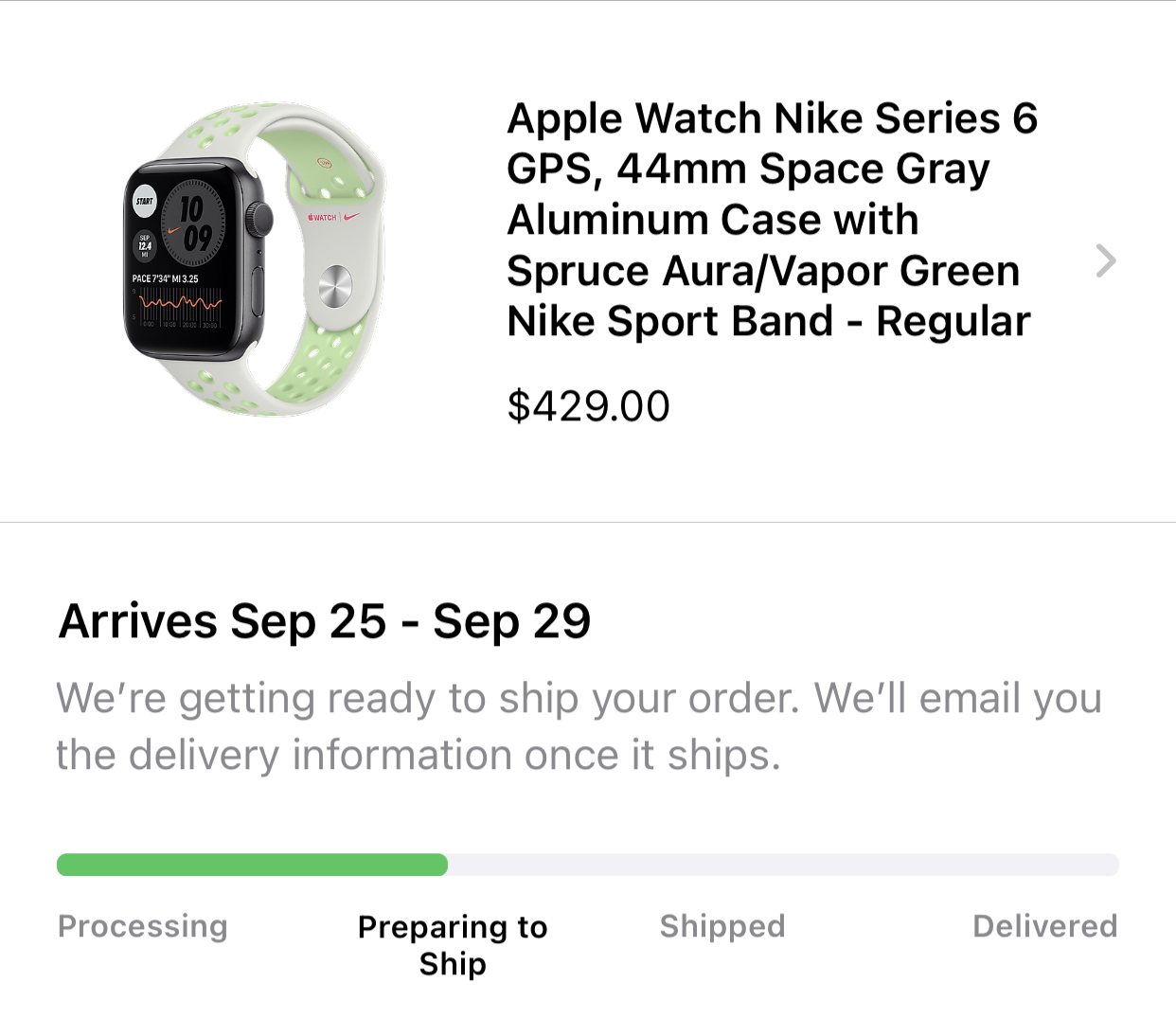Open the Apple Watch Nike Series 6 title
This screenshot has width=1176, height=1036.
pos(772,220)
